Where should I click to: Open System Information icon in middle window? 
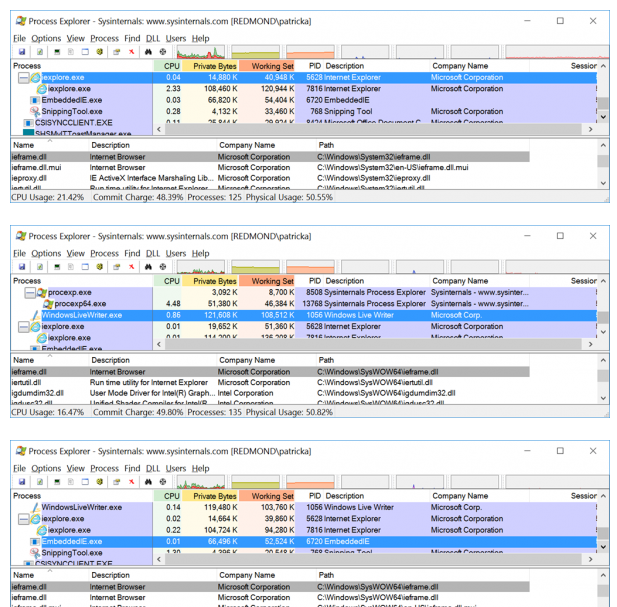[57, 267]
